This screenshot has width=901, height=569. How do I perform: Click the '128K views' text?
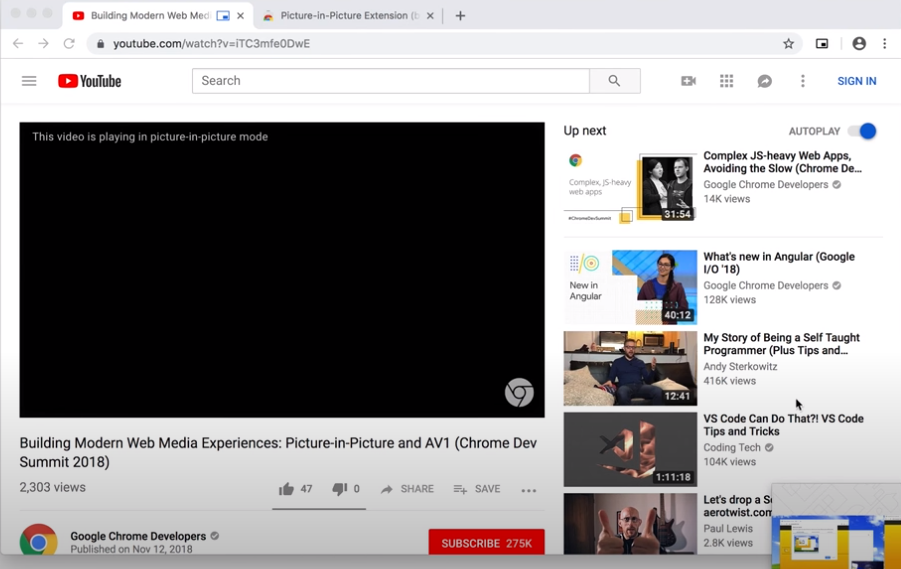[729, 299]
